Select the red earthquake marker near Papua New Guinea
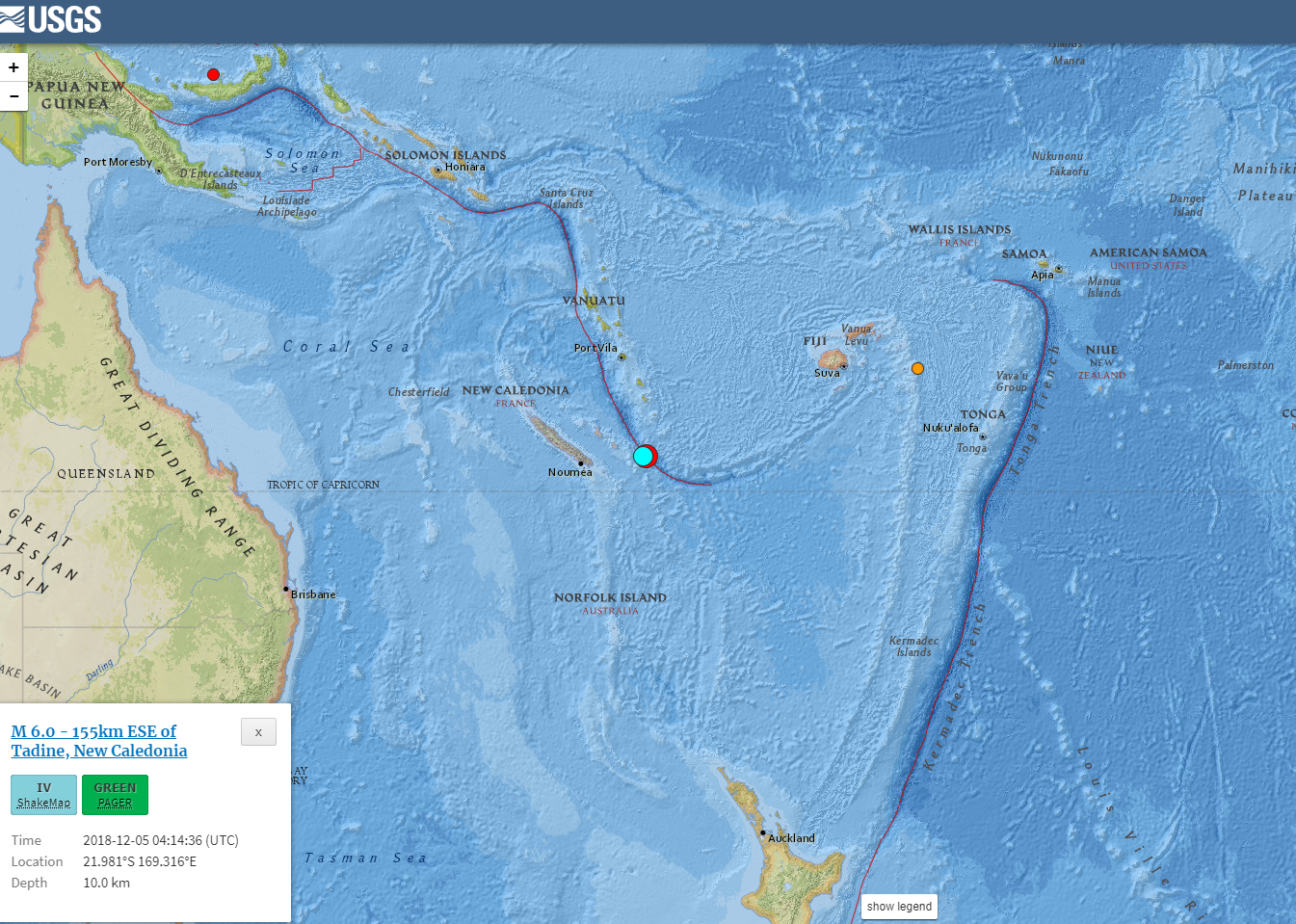This screenshot has width=1296, height=924. coord(213,74)
